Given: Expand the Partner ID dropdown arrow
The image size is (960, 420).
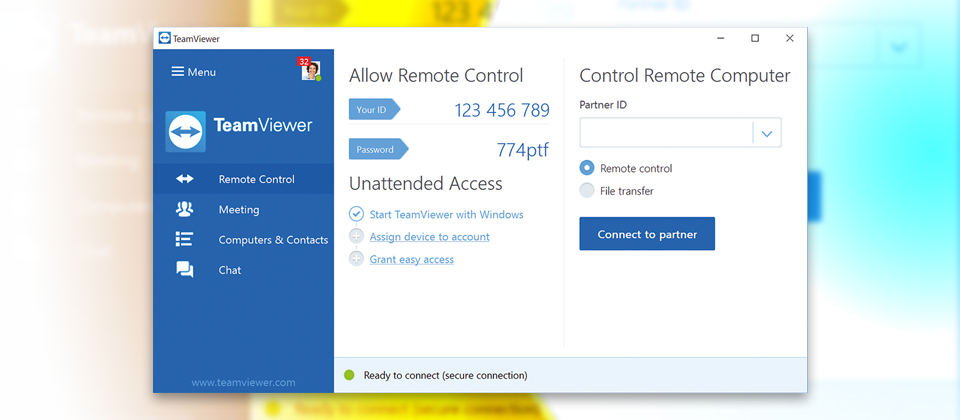Looking at the screenshot, I should pyautogui.click(x=767, y=133).
